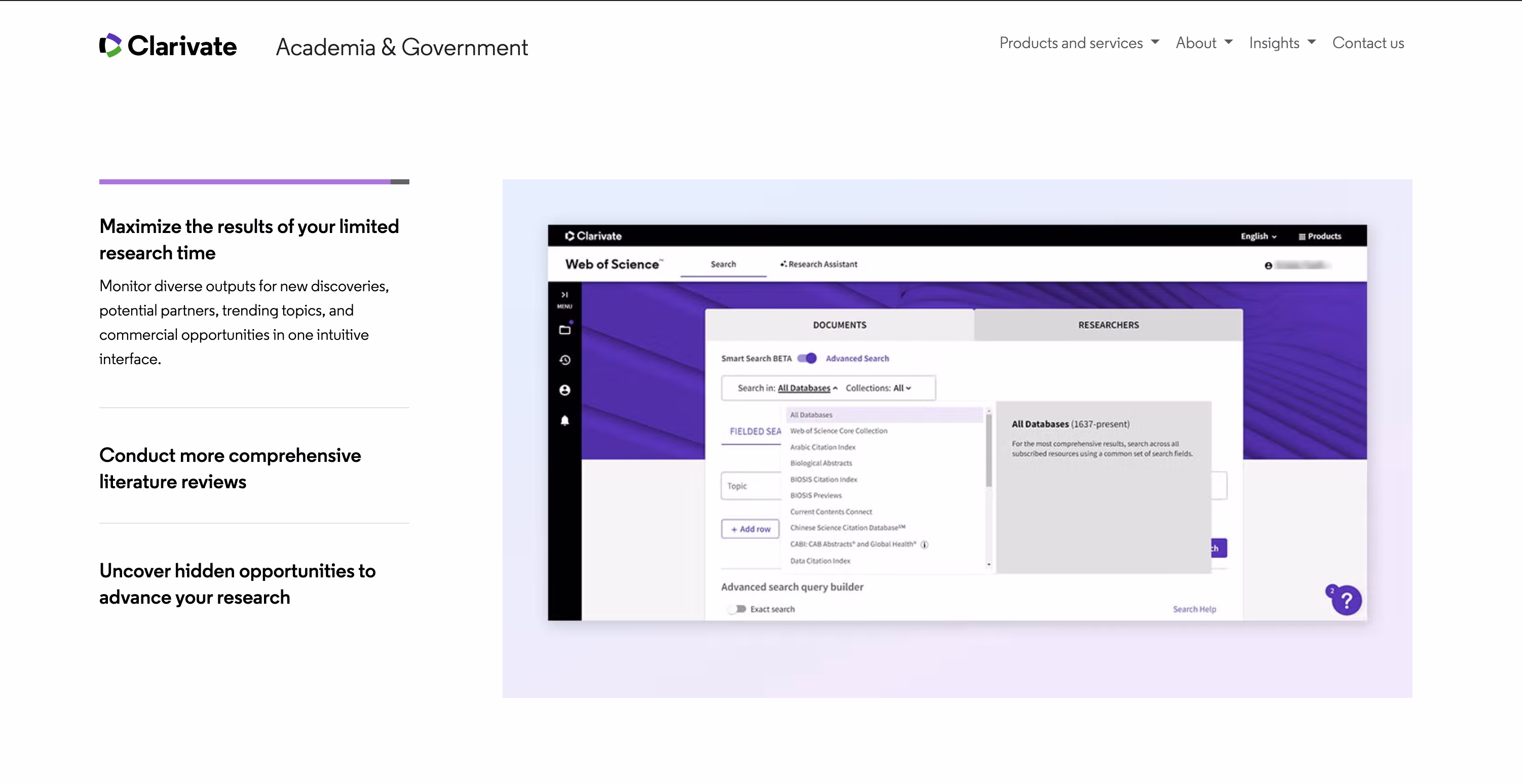Enable the Exact search toggle
1522x784 pixels.
tap(736, 609)
